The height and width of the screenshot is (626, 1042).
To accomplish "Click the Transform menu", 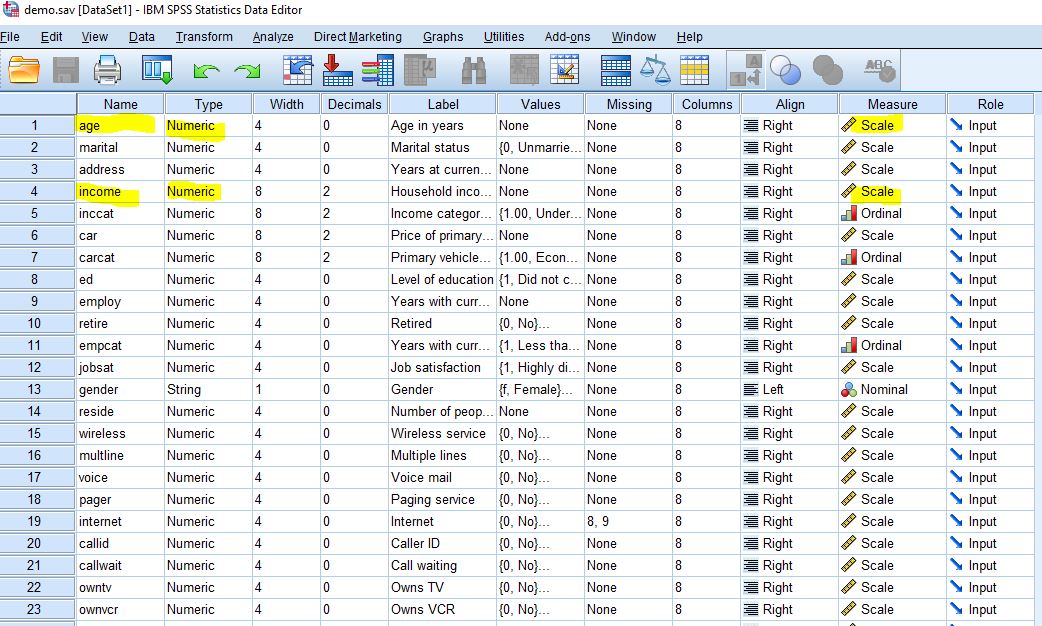I will (204, 36).
